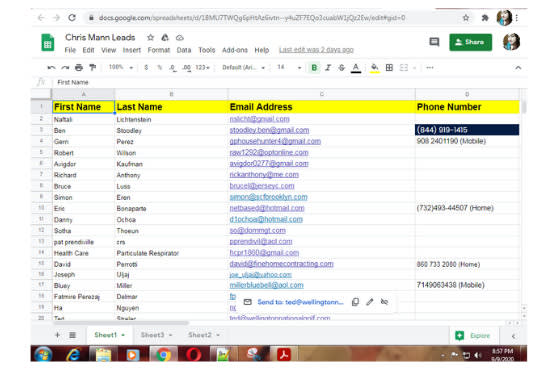The image size is (550, 370).
Task: Star the Chris Mann Leads document
Action: click(150, 37)
